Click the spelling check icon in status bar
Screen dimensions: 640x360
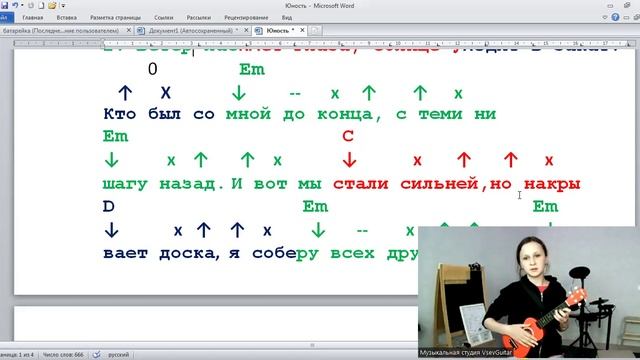click(x=97, y=355)
